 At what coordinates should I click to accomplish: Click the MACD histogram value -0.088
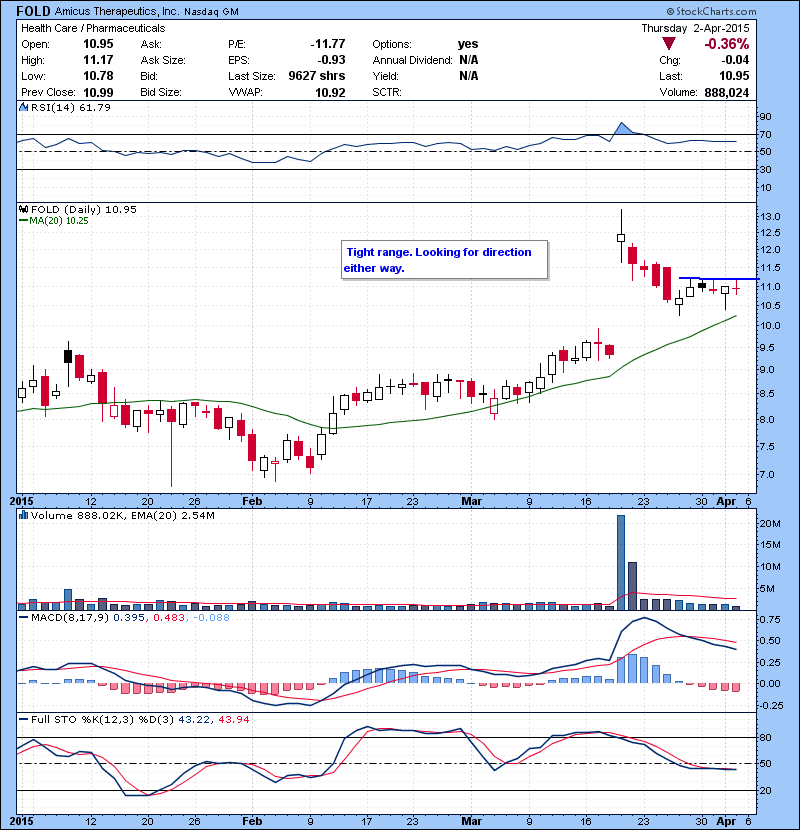pos(211,617)
